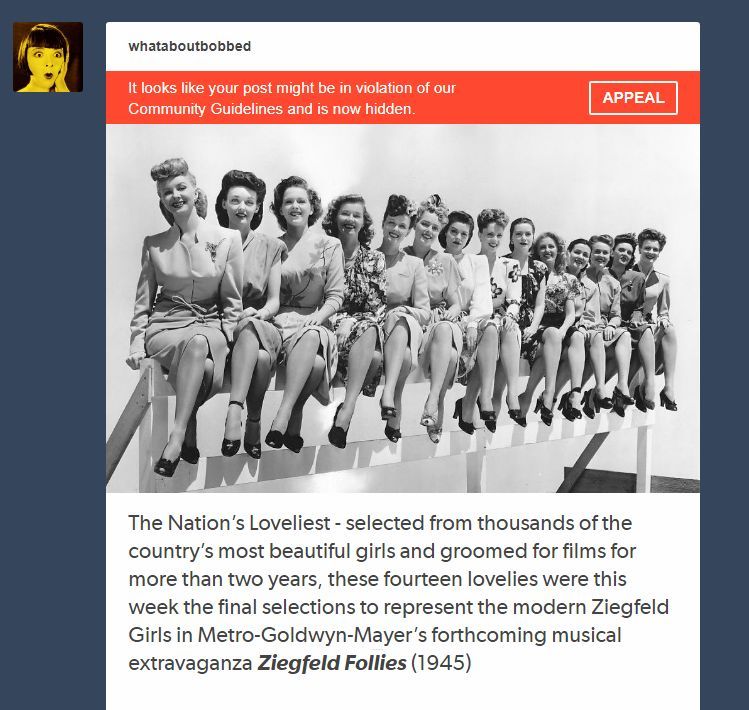749x710 pixels.
Task: Click the "(1945)" year in caption
Action: tap(441, 663)
